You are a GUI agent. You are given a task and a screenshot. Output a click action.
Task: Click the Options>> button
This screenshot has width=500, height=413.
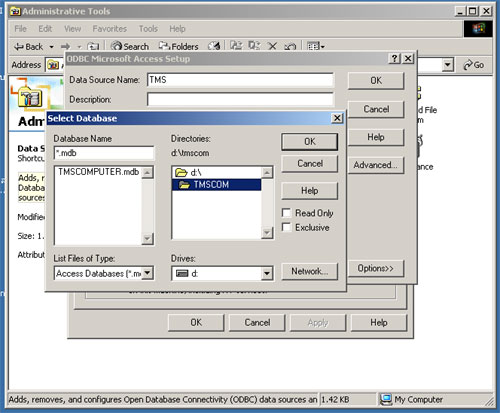(x=376, y=268)
